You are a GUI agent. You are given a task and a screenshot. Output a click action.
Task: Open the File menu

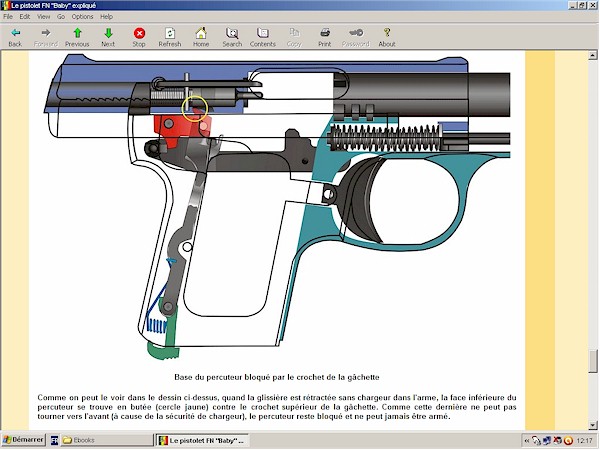tap(8, 17)
